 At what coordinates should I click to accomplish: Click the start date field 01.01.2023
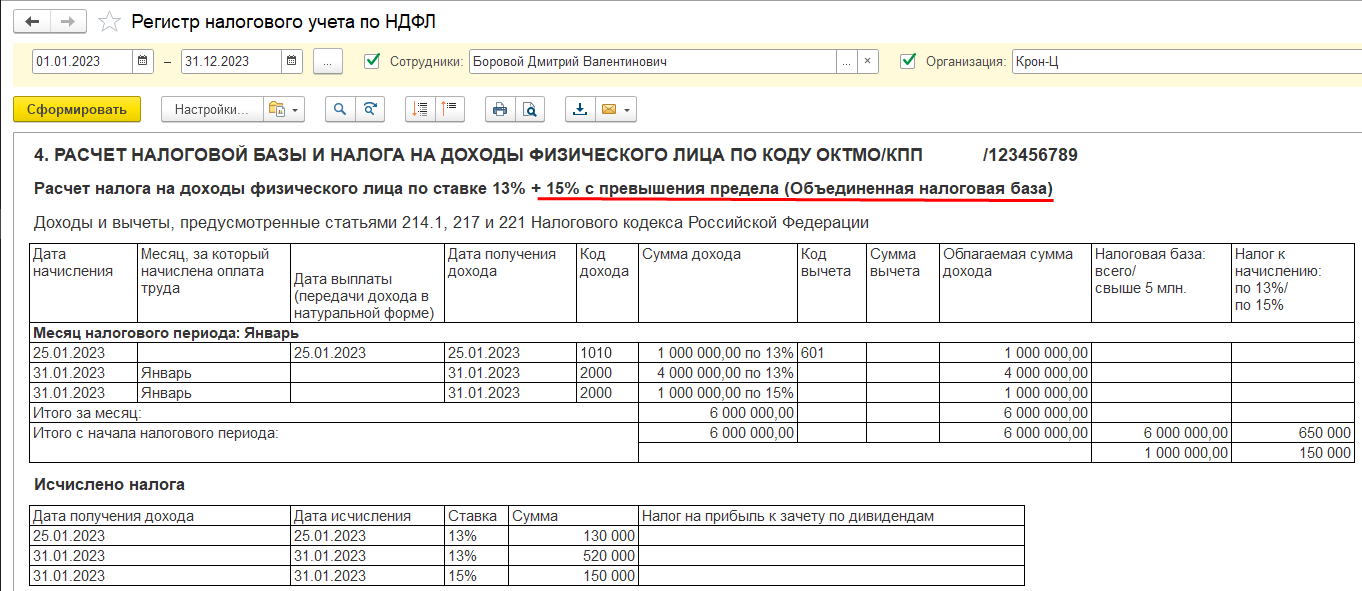[82, 61]
